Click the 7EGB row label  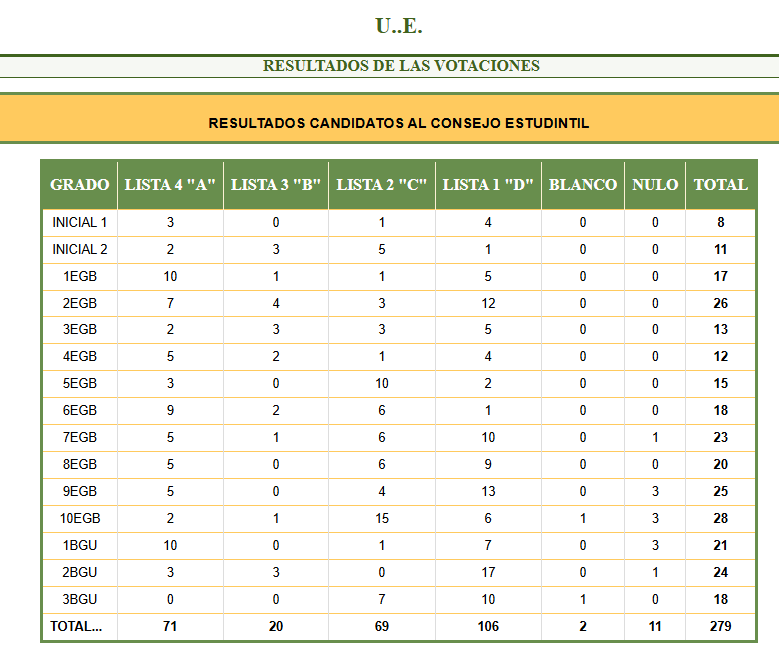coord(79,437)
